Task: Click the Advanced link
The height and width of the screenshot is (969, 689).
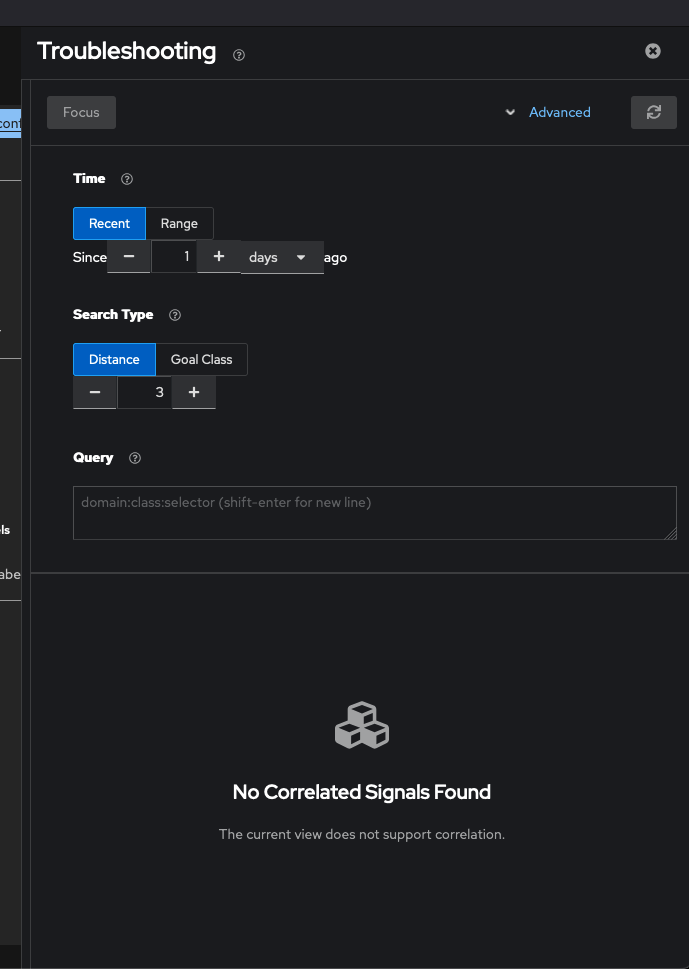Action: [x=560, y=112]
